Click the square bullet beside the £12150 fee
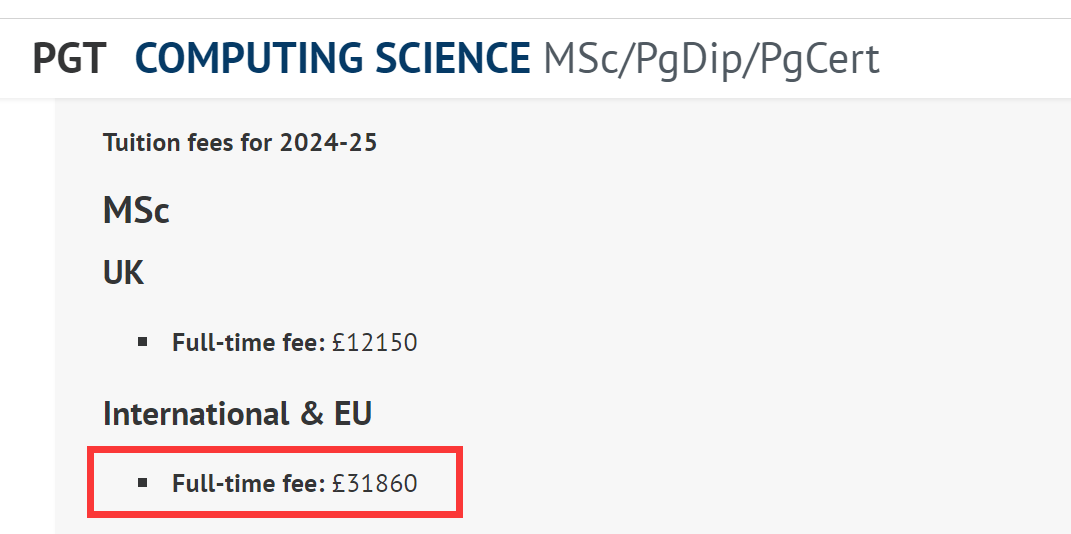The image size is (1071, 534). (x=143, y=341)
